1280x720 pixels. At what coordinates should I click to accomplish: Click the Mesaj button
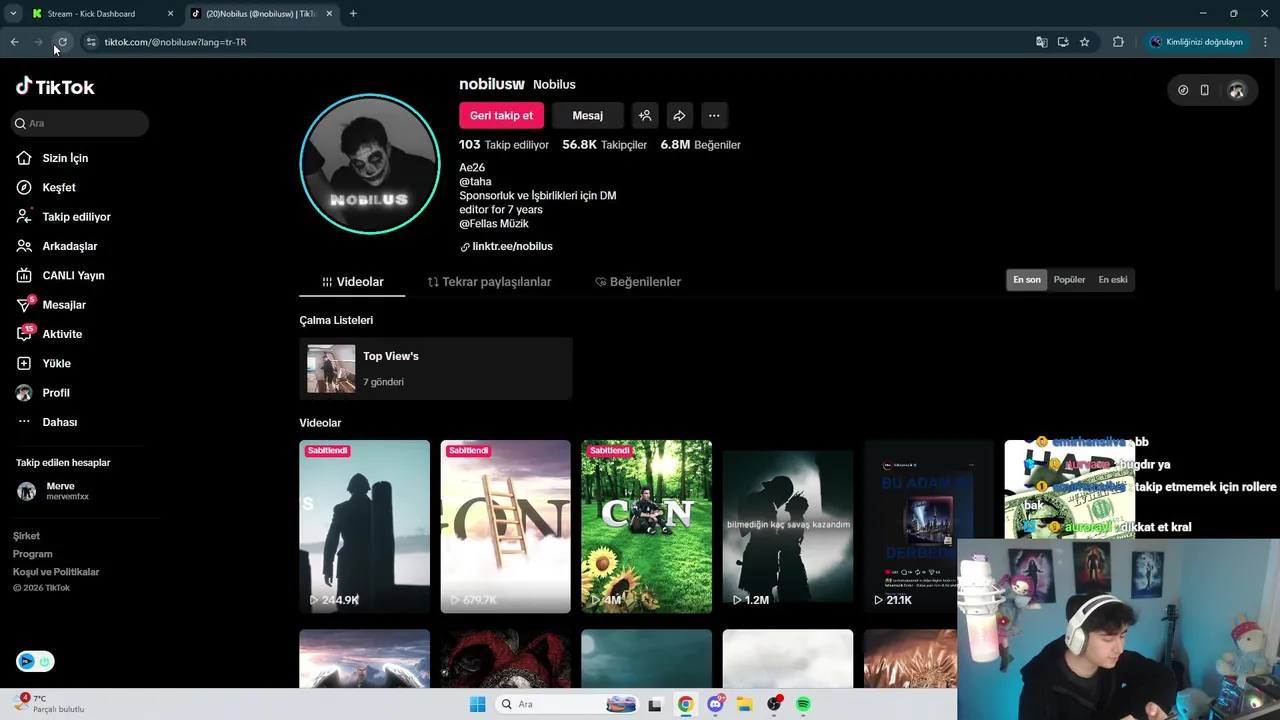pos(587,116)
